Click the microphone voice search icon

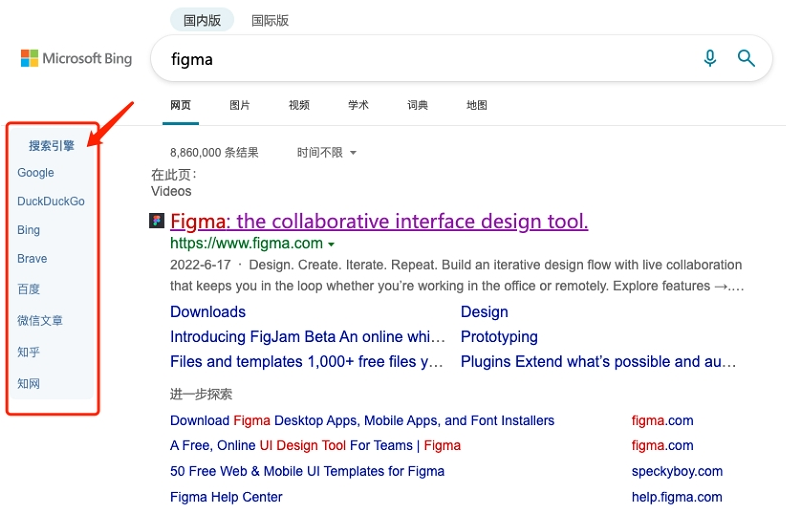click(710, 58)
